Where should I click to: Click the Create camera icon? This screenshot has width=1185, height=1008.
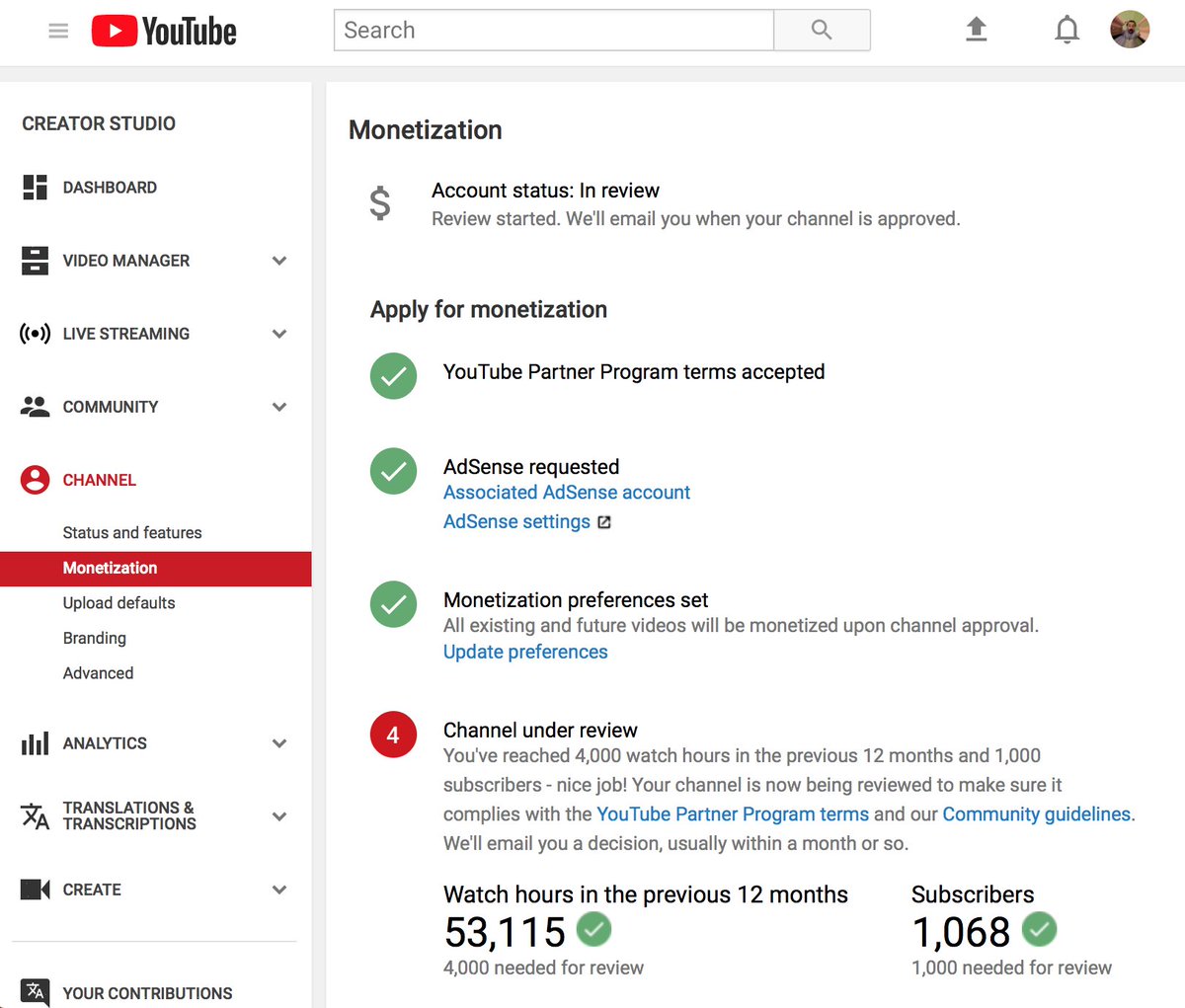35,890
